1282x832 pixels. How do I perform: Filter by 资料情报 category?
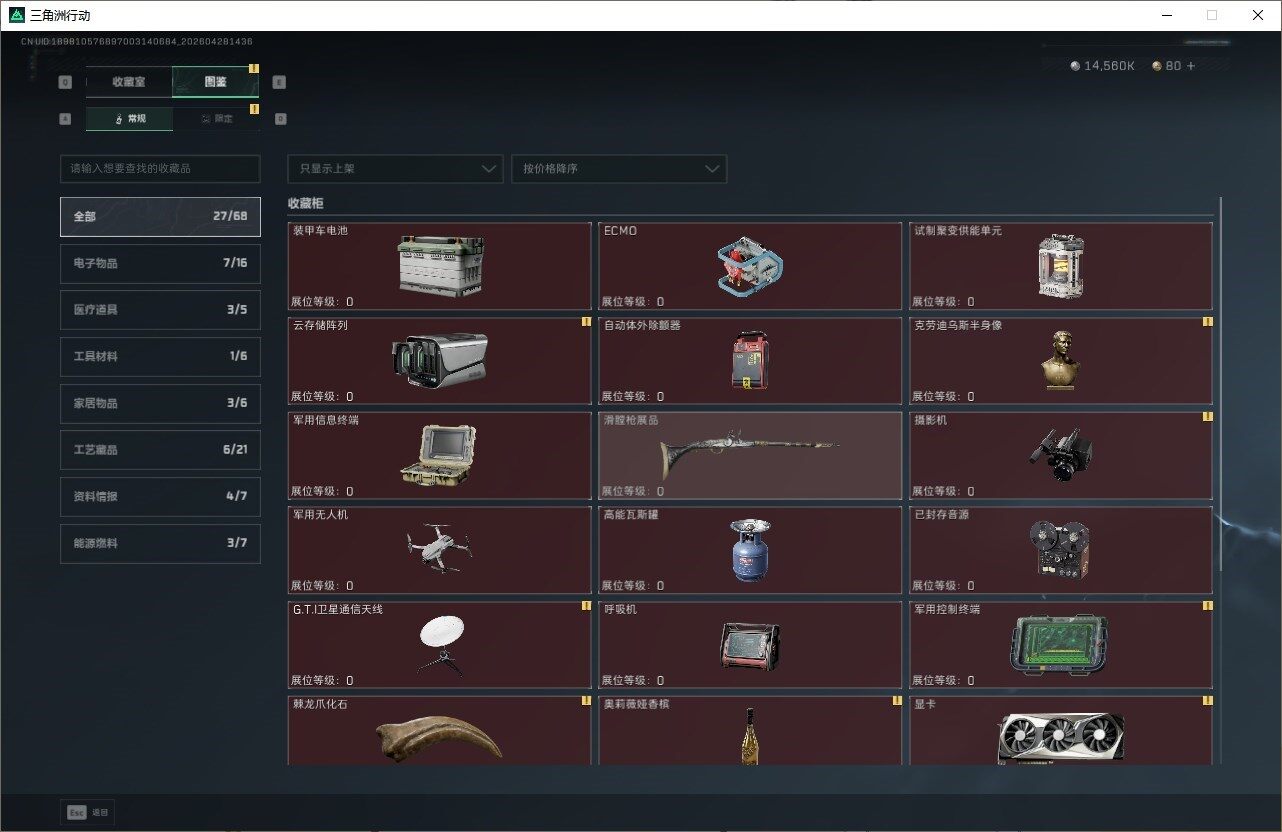(160, 497)
